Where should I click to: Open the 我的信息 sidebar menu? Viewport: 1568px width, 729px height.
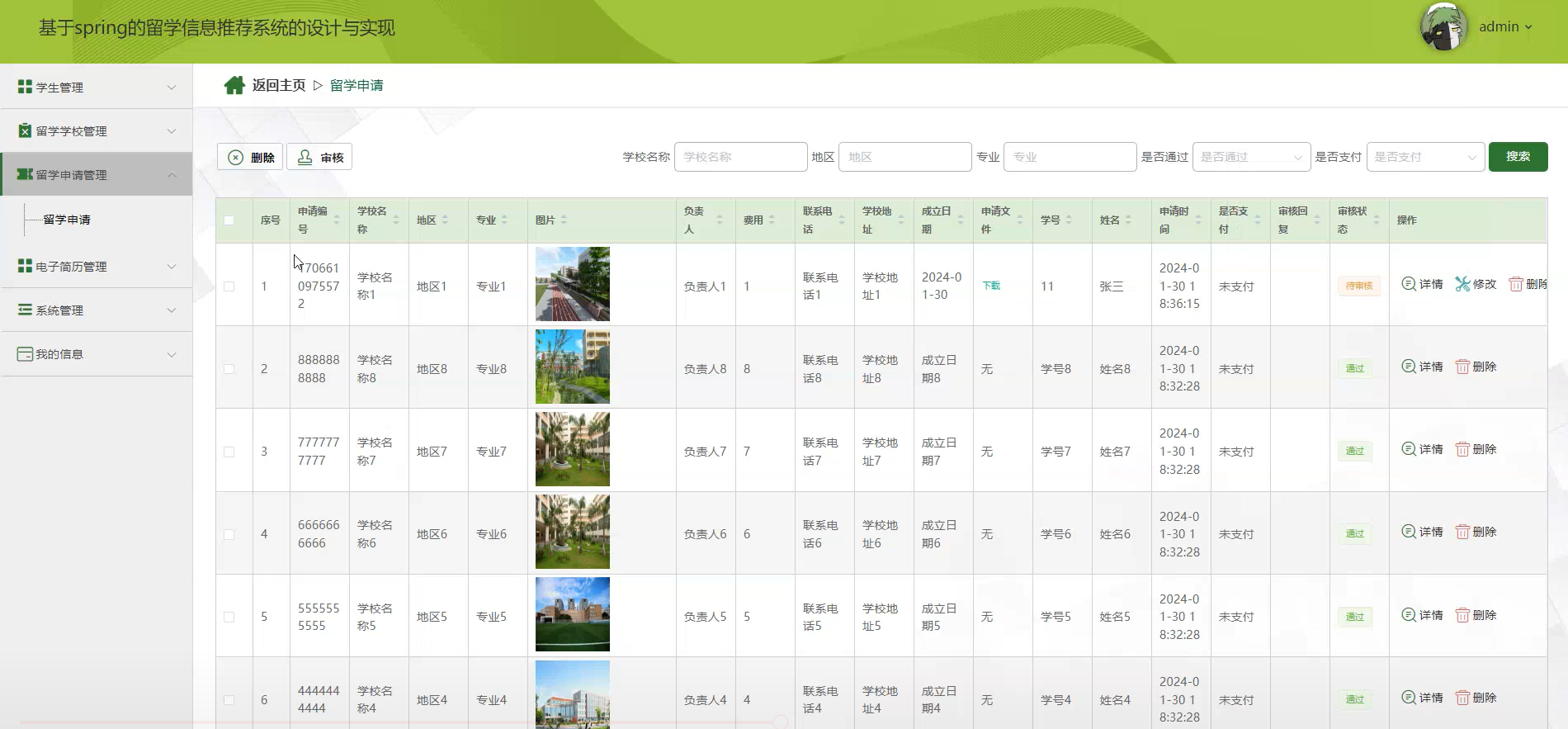tap(97, 353)
